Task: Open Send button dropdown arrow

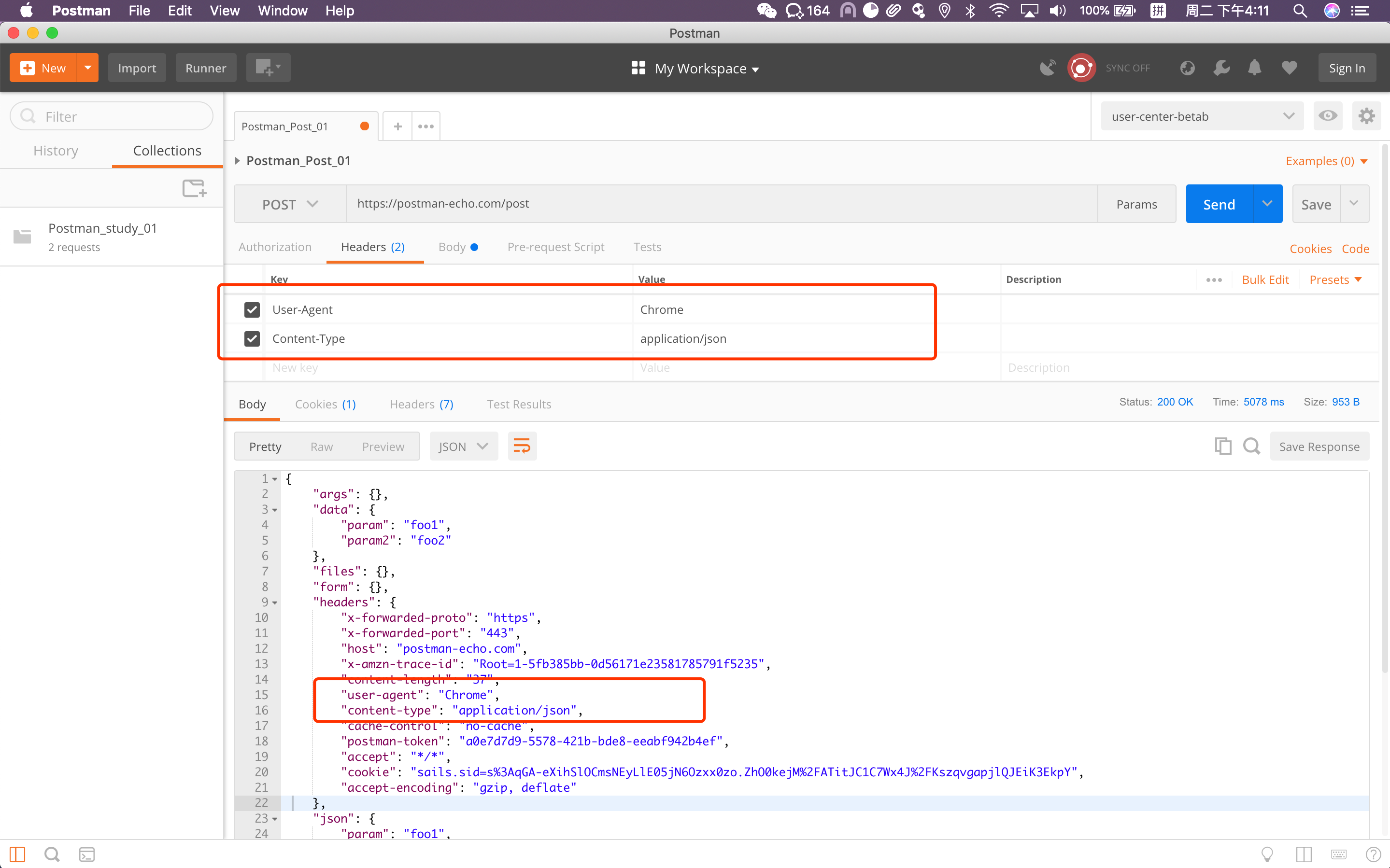Action: (x=1267, y=204)
